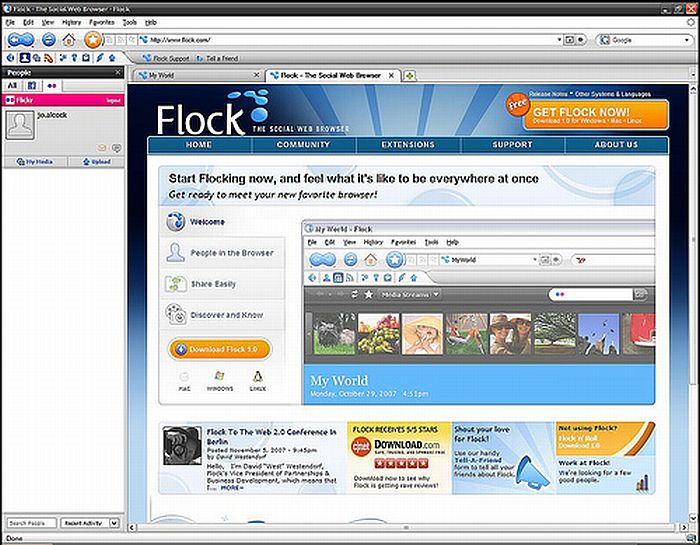Select the All tab in People sidebar
Image resolution: width=700 pixels, height=545 pixels.
12,85
